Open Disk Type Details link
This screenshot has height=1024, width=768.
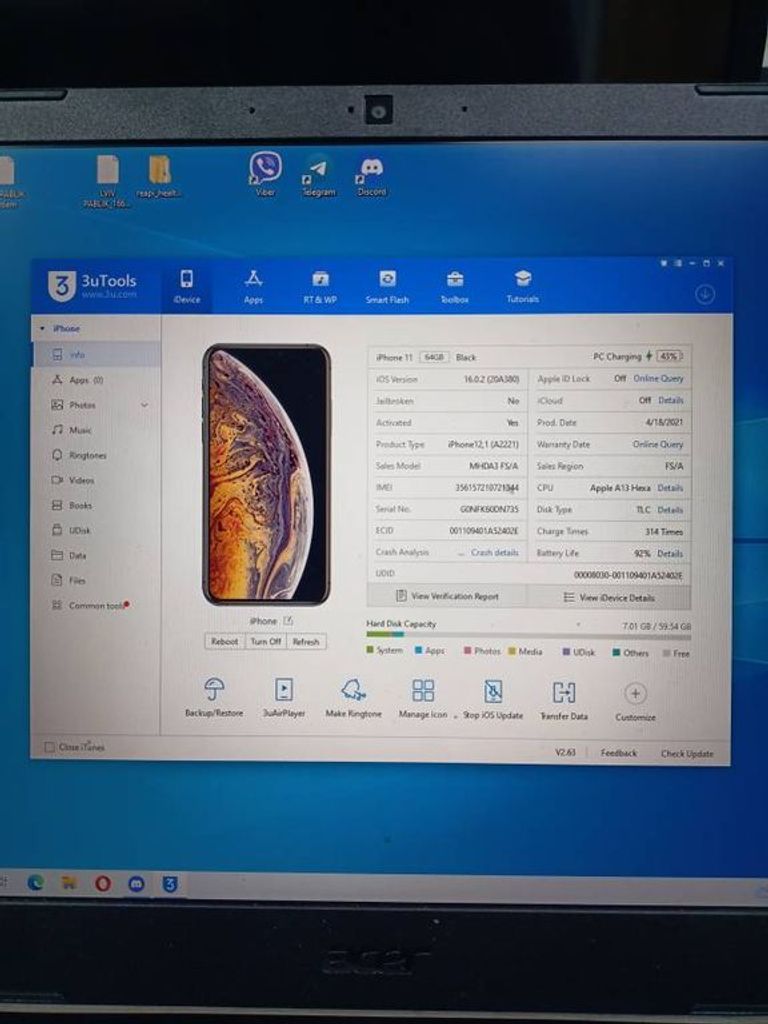pos(670,510)
